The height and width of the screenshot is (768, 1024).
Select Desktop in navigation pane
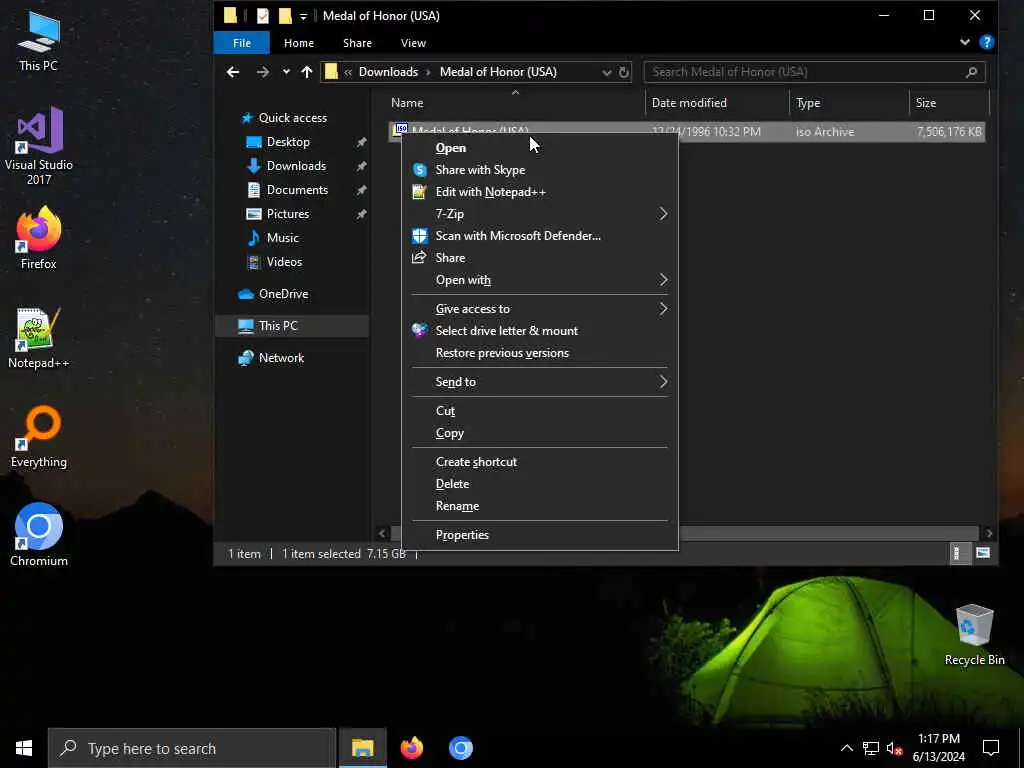pos(287,142)
